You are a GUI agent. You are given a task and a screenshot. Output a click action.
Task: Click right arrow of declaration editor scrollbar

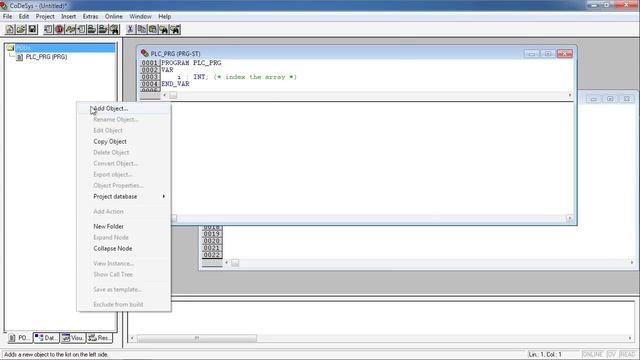coord(570,95)
